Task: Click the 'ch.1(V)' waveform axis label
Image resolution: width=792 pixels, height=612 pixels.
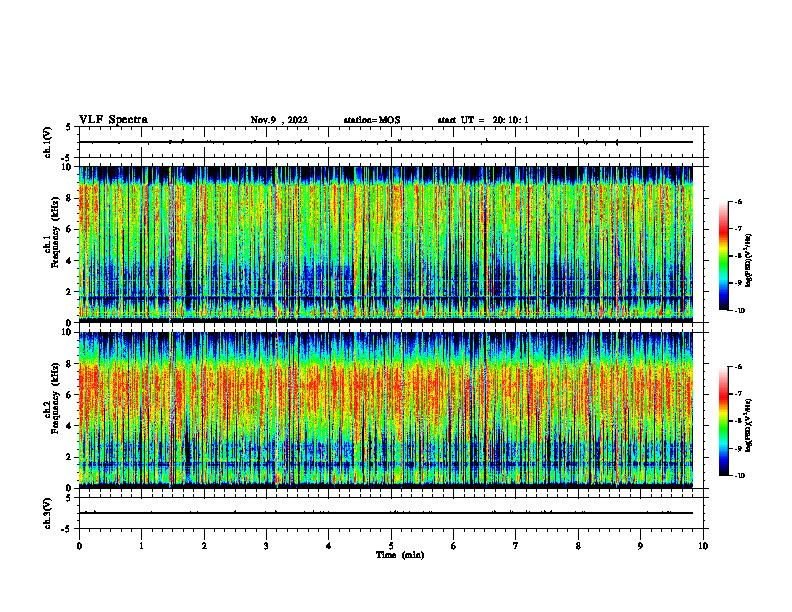Action: (47, 142)
